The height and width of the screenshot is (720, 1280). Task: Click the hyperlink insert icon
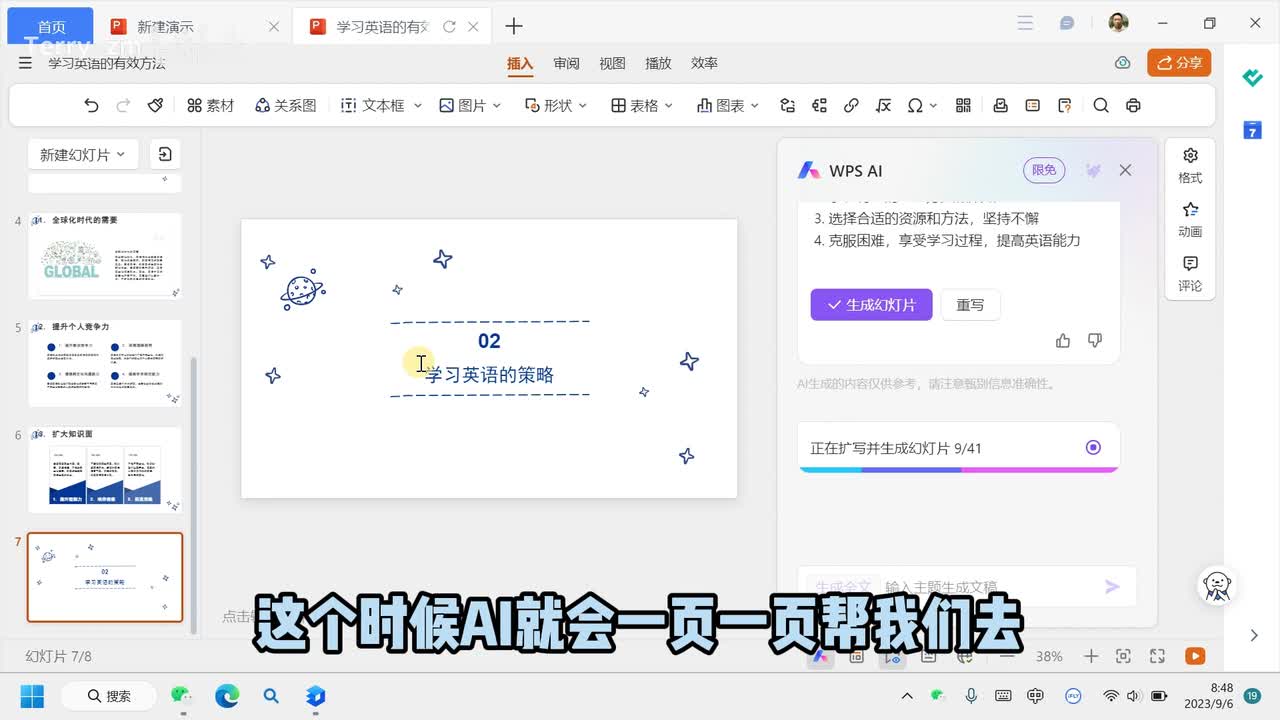click(851, 105)
